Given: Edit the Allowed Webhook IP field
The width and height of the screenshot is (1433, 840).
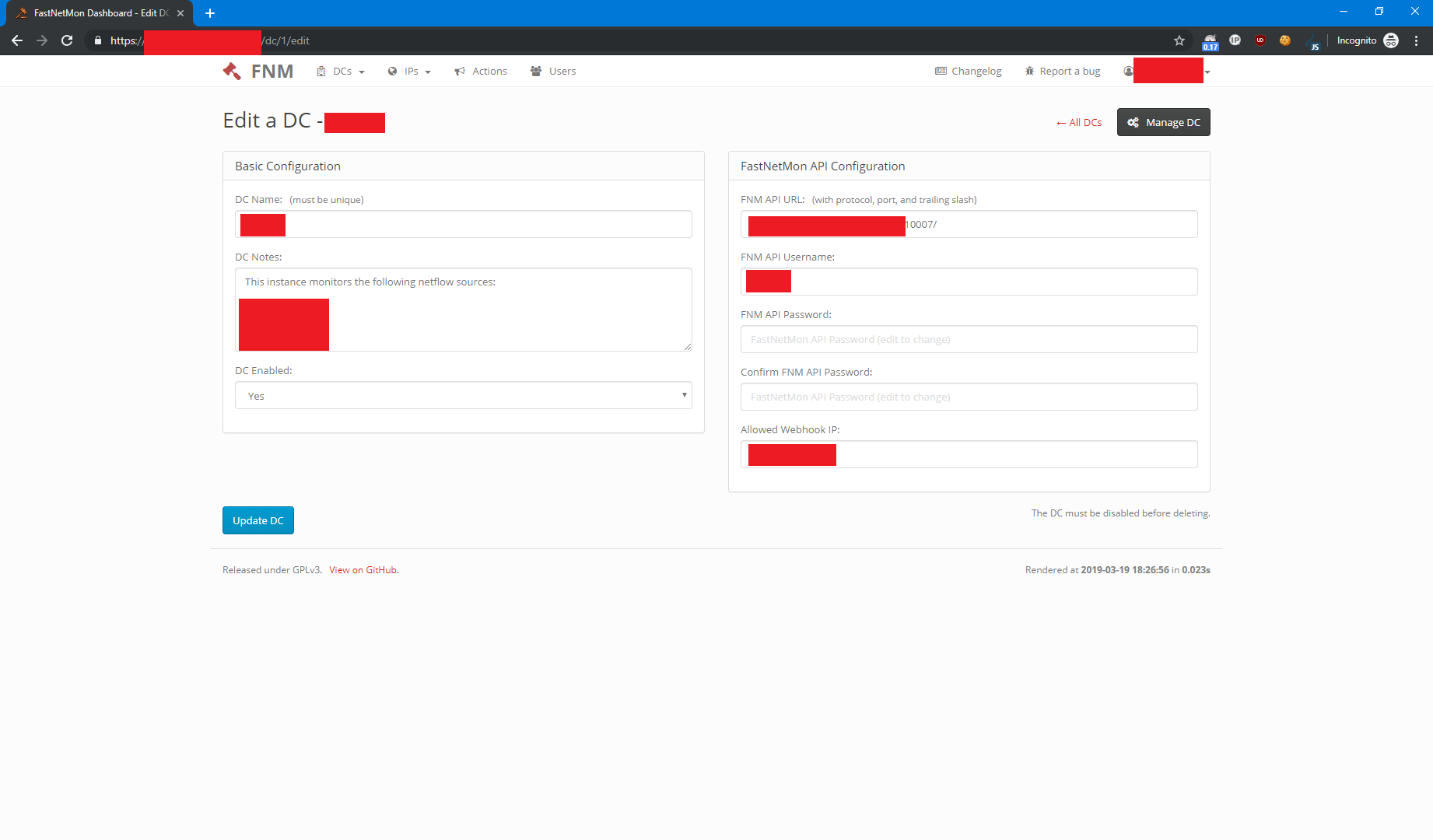Looking at the screenshot, I should click(x=969, y=454).
